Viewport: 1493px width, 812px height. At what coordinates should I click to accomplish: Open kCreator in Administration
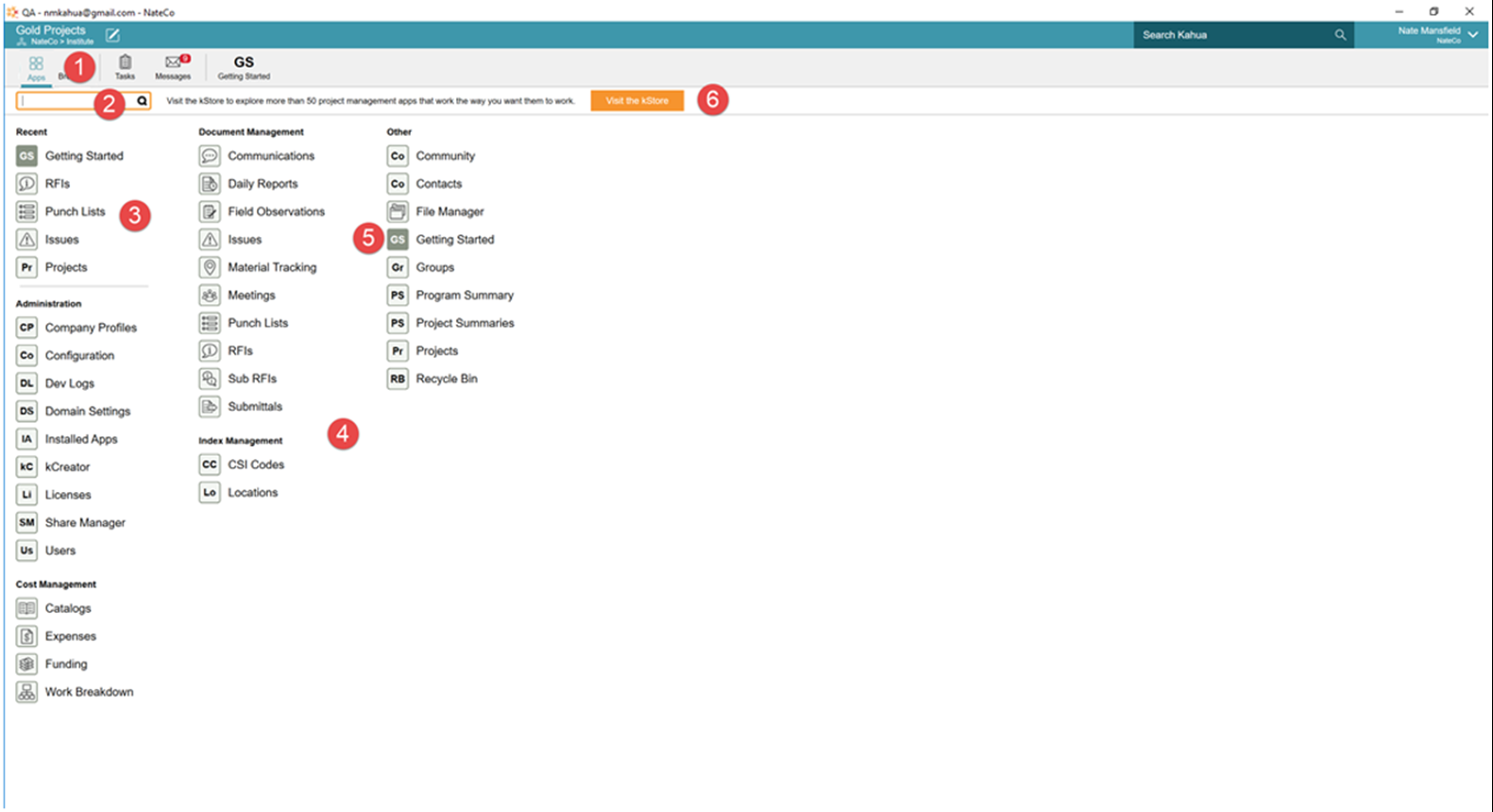pos(67,467)
